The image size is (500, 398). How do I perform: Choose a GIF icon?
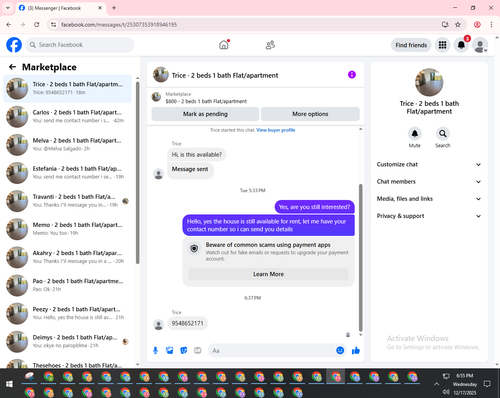click(x=198, y=350)
